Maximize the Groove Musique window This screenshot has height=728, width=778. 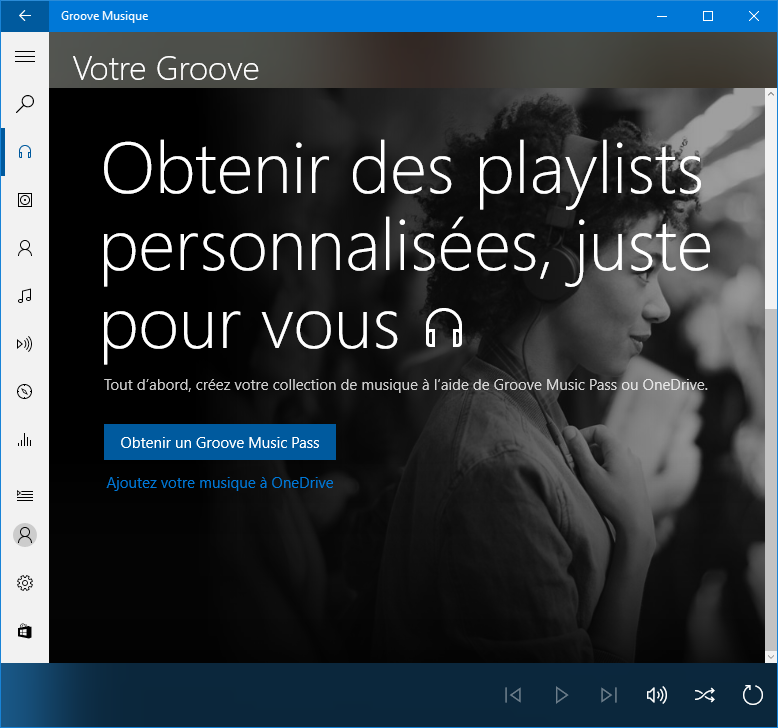[x=708, y=16]
